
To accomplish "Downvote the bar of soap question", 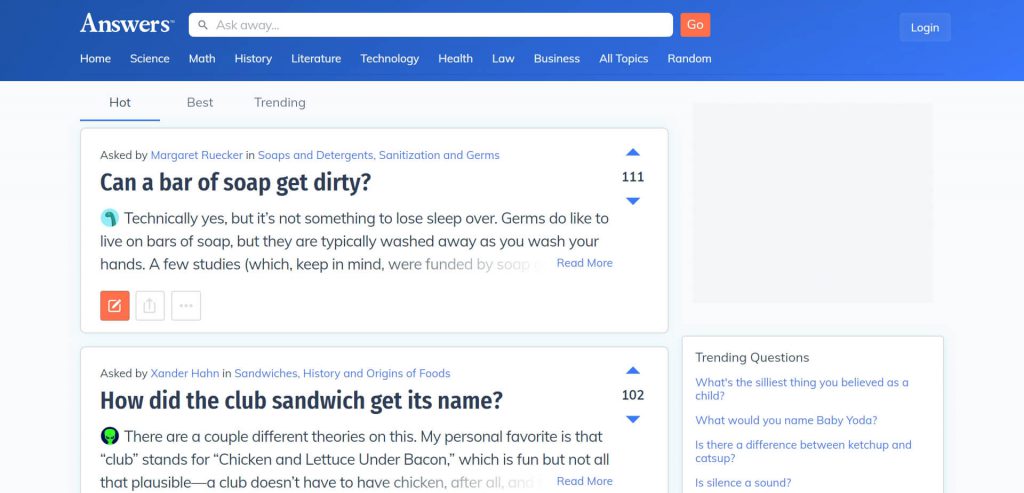I will (x=632, y=201).
